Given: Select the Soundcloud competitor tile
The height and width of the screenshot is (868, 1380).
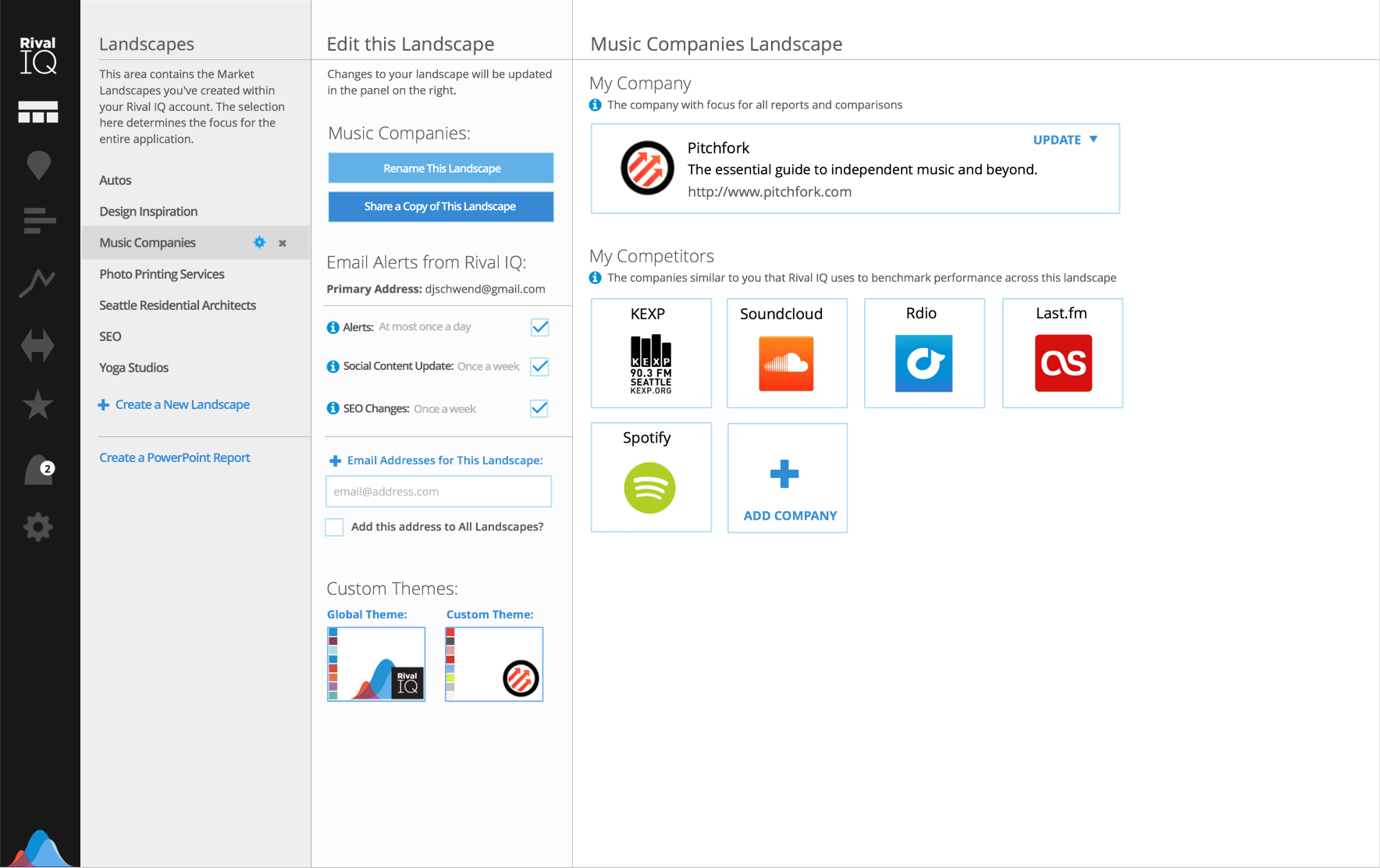Looking at the screenshot, I should click(787, 353).
